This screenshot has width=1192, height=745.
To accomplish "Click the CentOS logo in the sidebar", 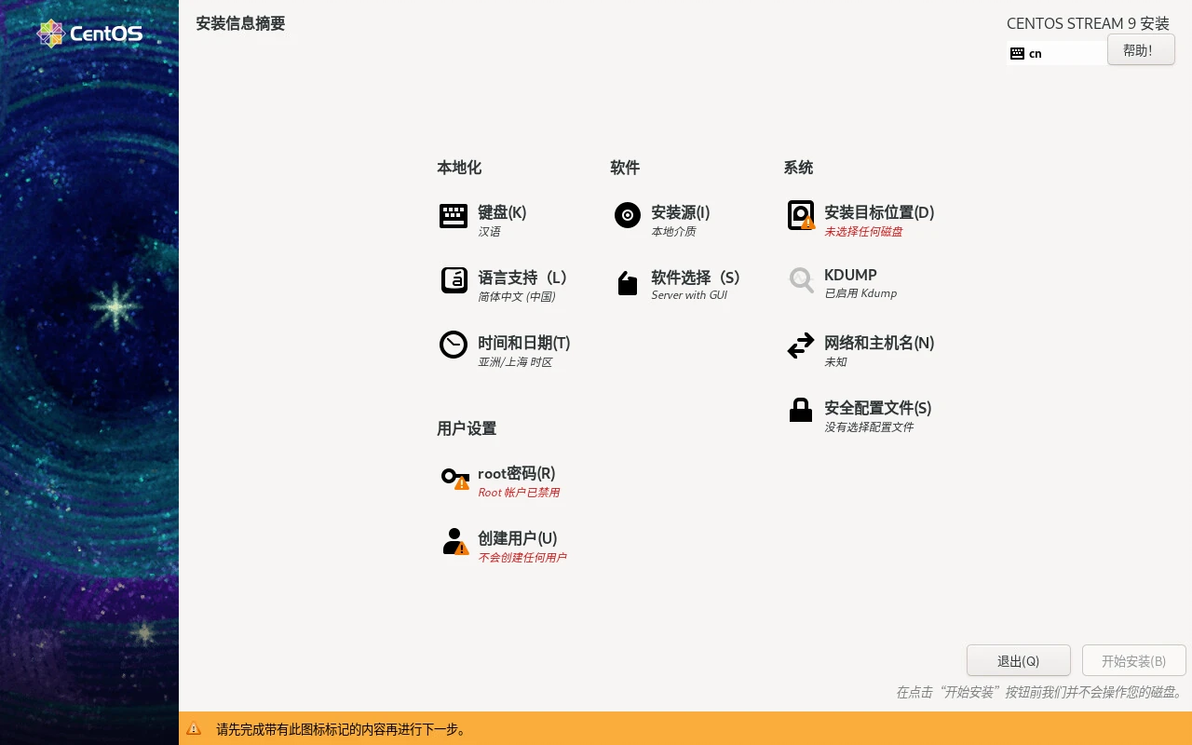I will pyautogui.click(x=90, y=33).
